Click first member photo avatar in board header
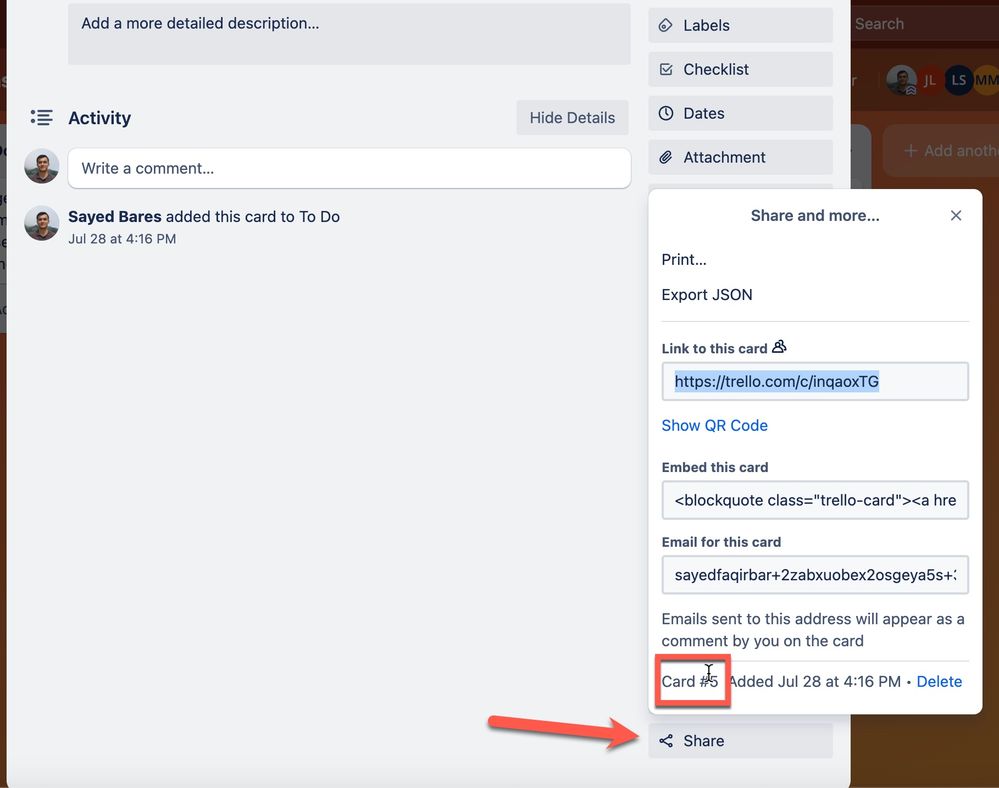999x788 pixels. [x=902, y=80]
